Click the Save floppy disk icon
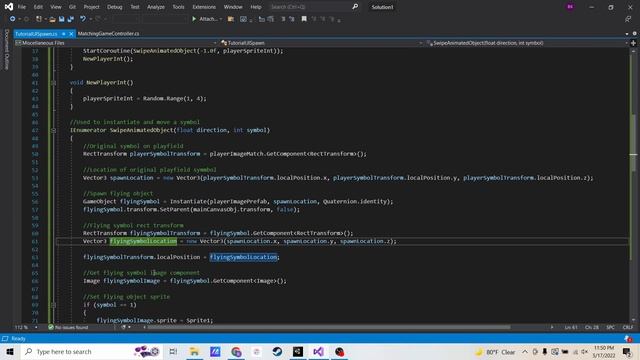640x360 pixels. tap(62, 19)
